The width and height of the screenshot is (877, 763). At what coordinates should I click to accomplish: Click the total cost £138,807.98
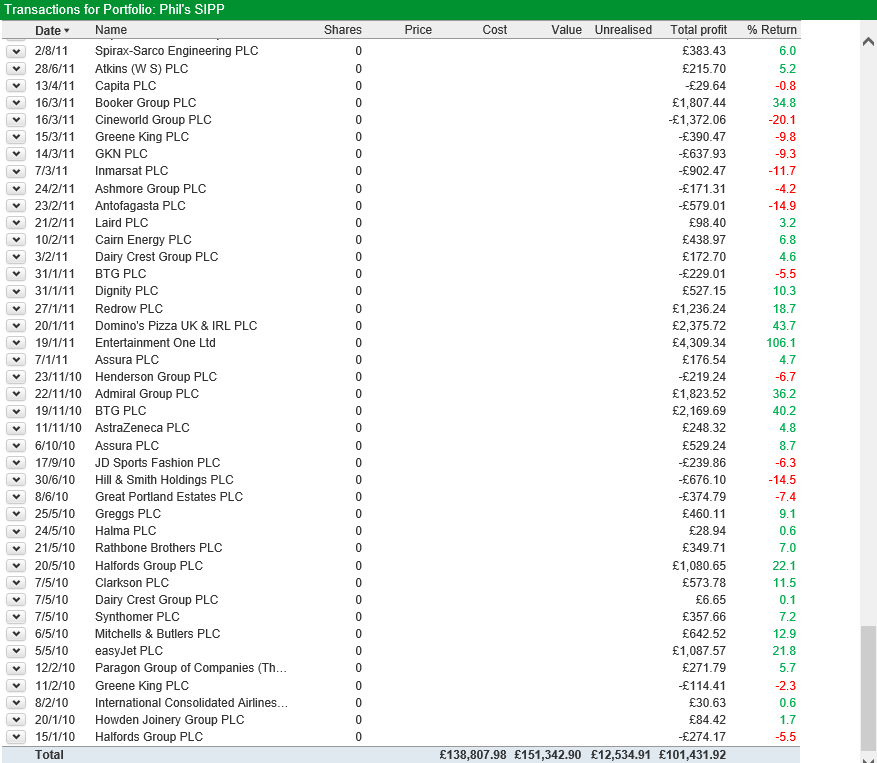[x=473, y=755]
